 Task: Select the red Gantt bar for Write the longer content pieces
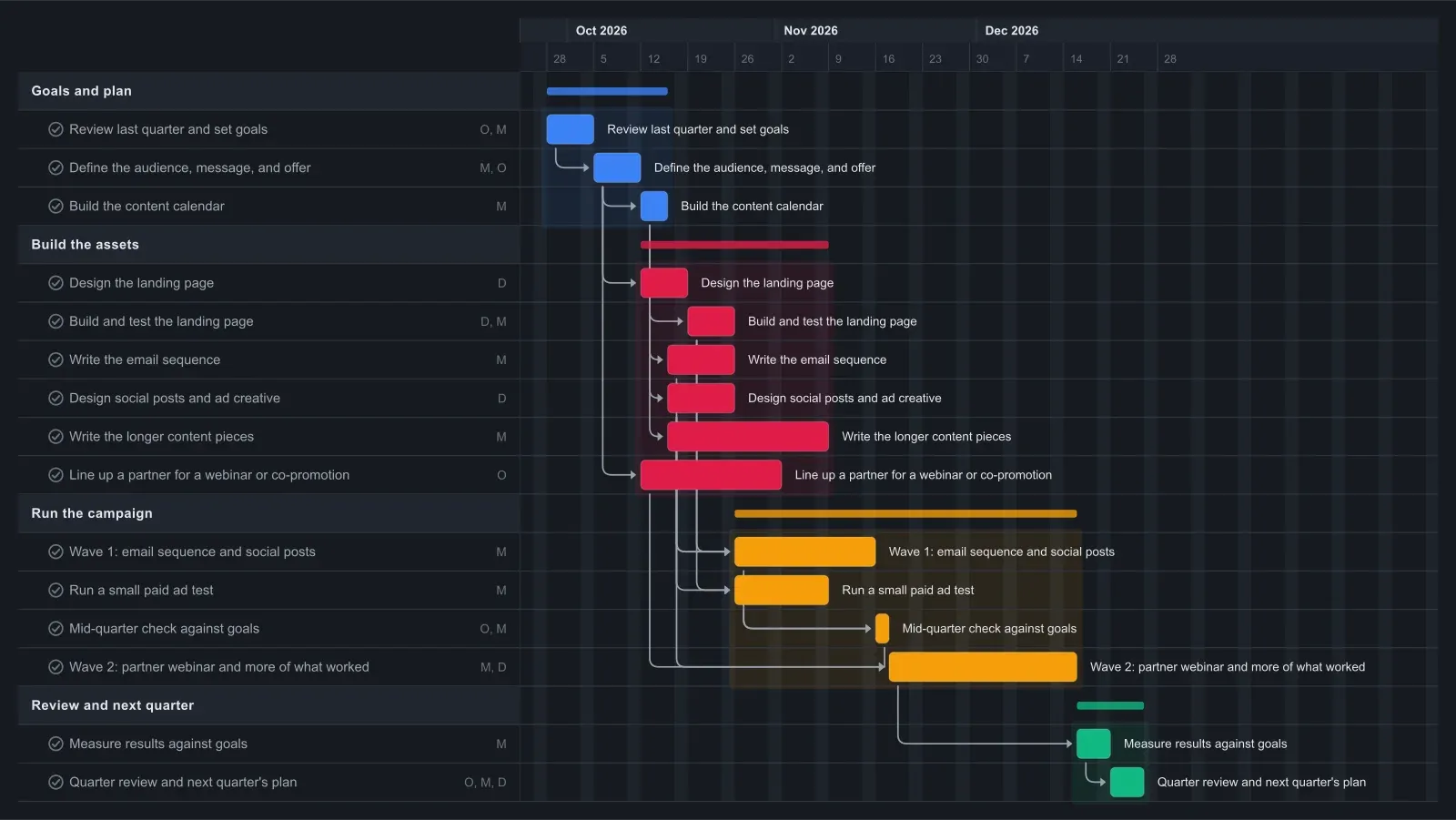click(x=748, y=436)
